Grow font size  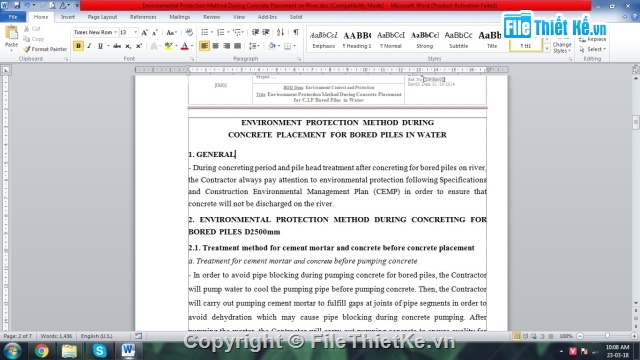coord(144,32)
